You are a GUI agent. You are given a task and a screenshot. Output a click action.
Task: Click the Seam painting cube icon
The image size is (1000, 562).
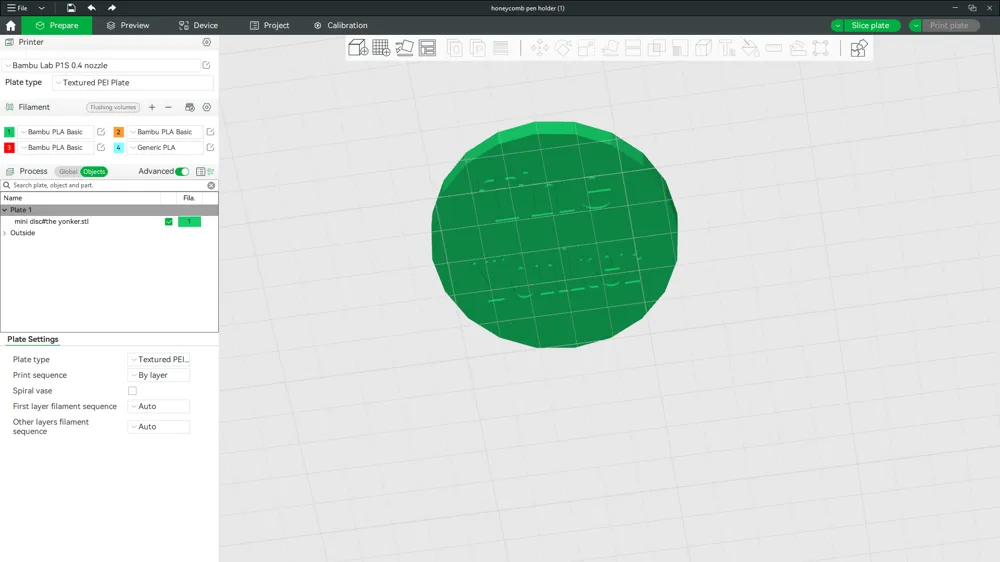pos(703,48)
